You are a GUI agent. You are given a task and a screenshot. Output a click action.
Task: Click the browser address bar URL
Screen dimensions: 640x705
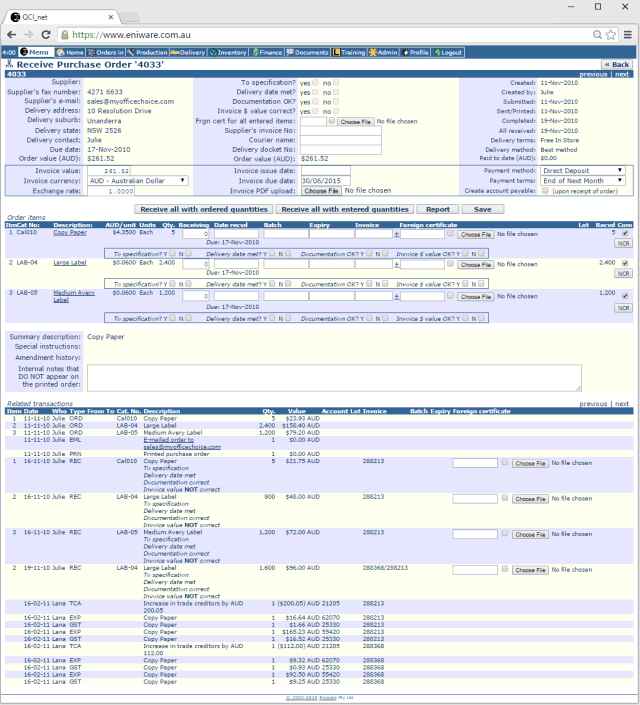(131, 35)
